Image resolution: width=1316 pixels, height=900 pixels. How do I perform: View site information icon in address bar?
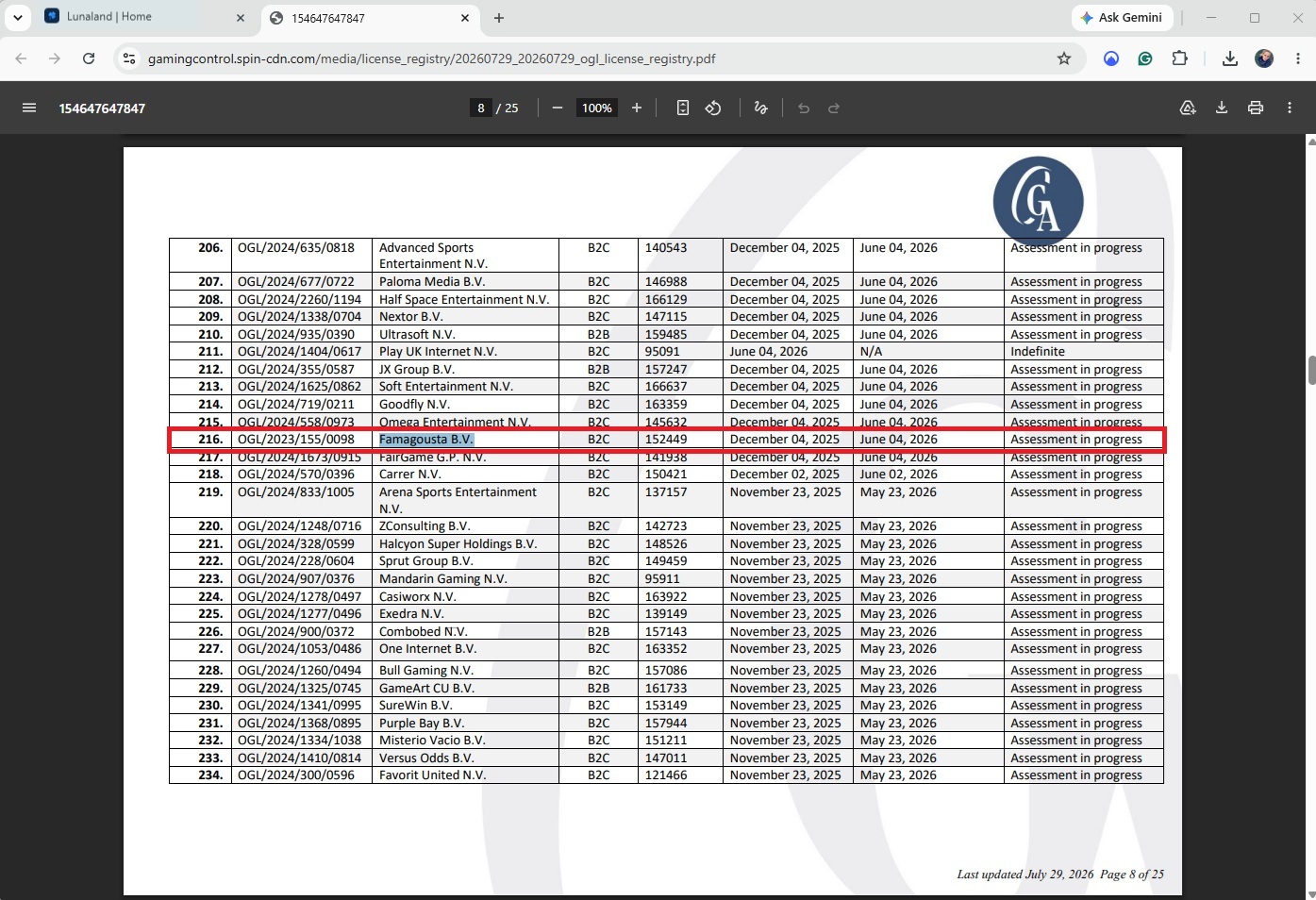coord(129,58)
